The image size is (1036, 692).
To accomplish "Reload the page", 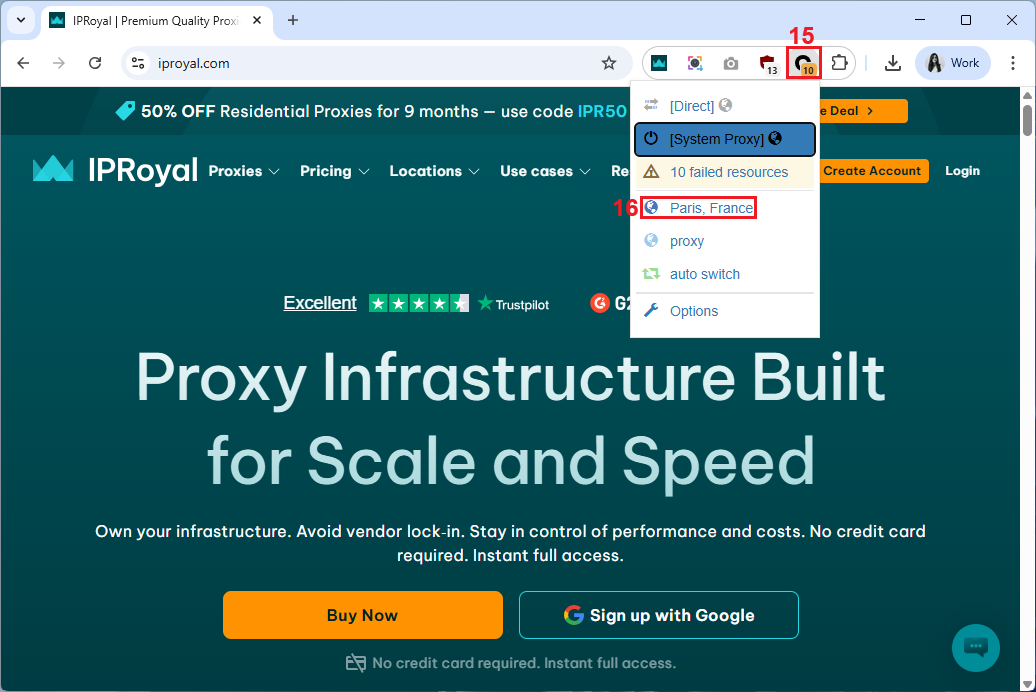I will point(95,63).
